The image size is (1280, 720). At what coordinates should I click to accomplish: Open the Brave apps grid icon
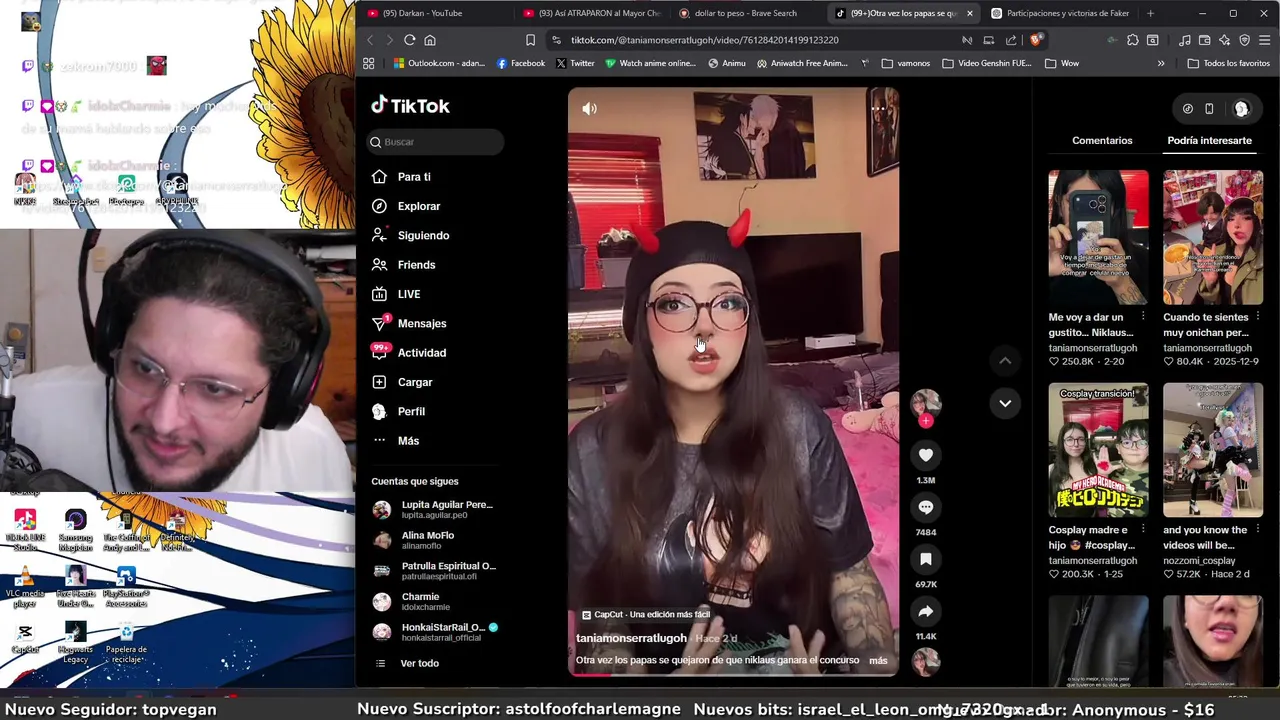[x=369, y=63]
